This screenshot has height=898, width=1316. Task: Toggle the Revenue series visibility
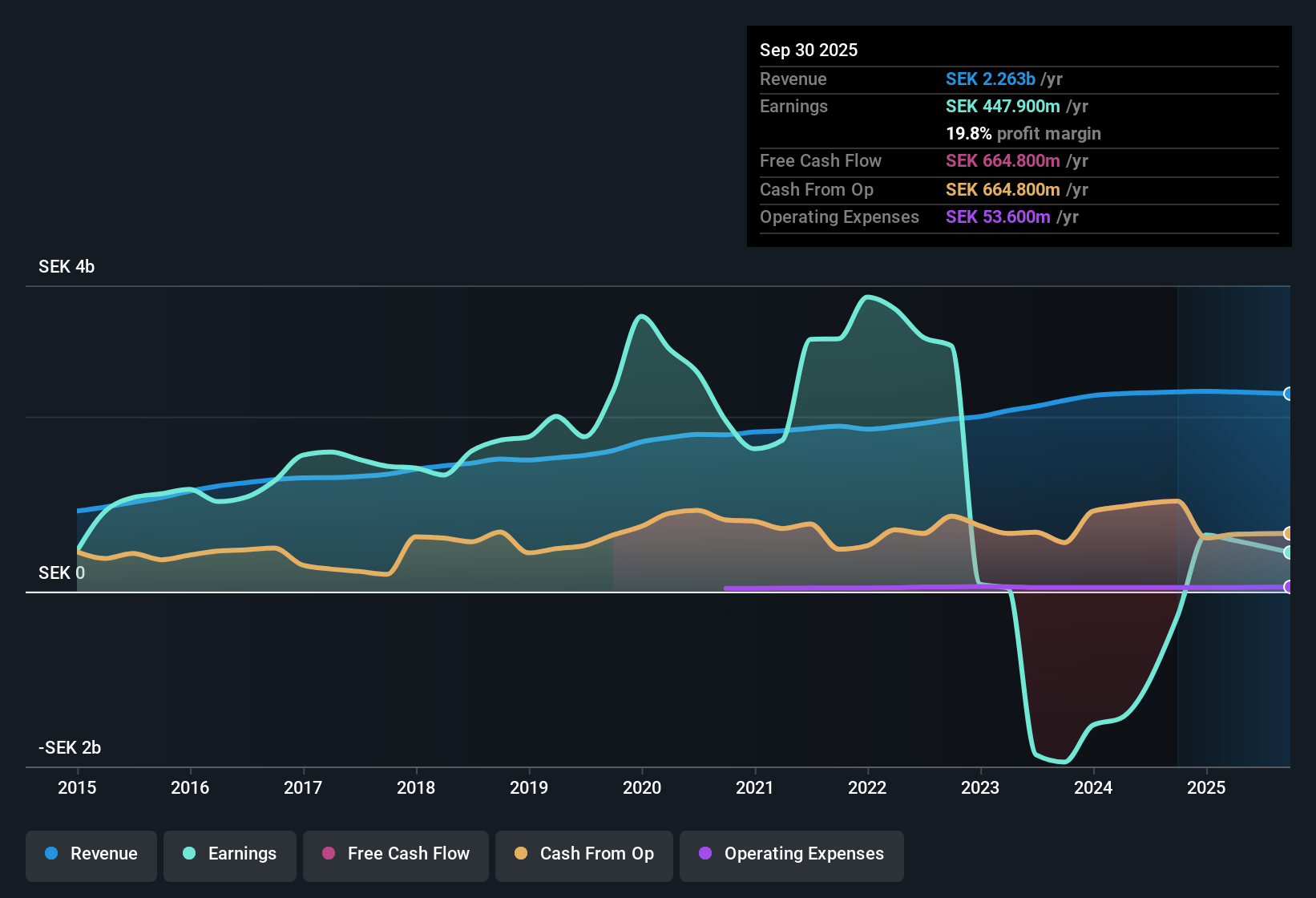(91, 854)
